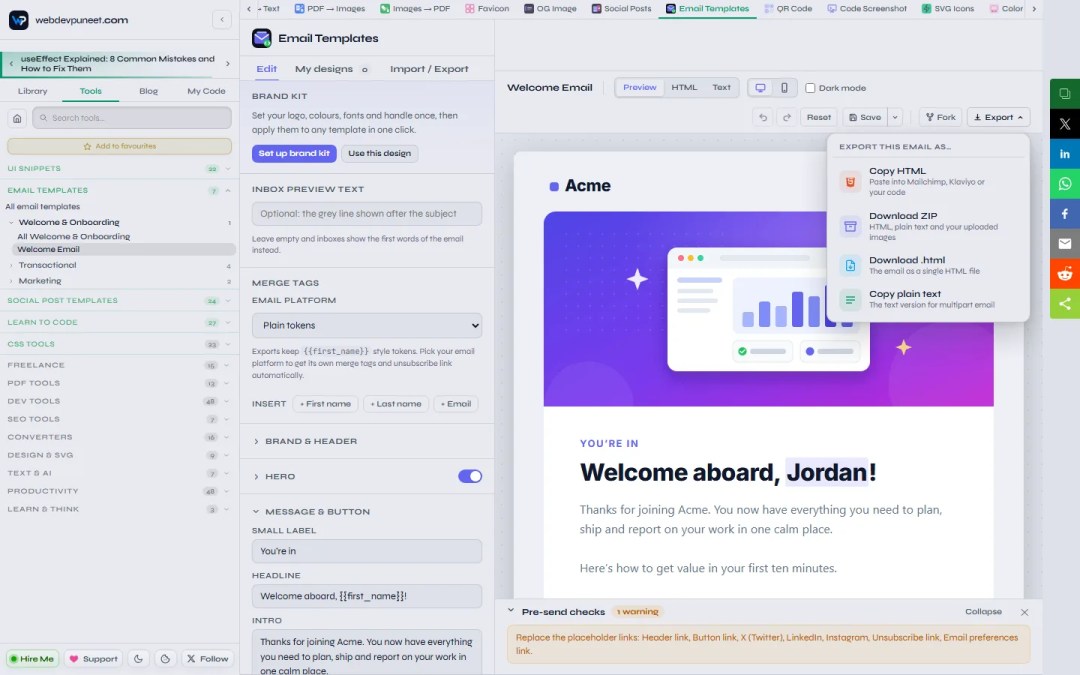This screenshot has width=1080, height=675.
Task: Select the Preview view mode
Action: click(x=640, y=87)
